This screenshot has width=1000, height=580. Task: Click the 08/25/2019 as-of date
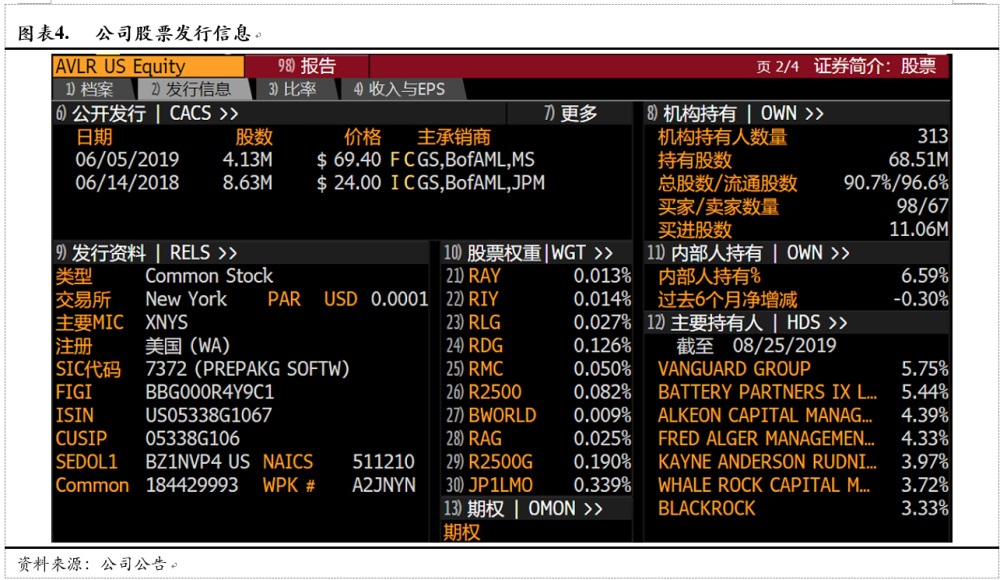(784, 346)
